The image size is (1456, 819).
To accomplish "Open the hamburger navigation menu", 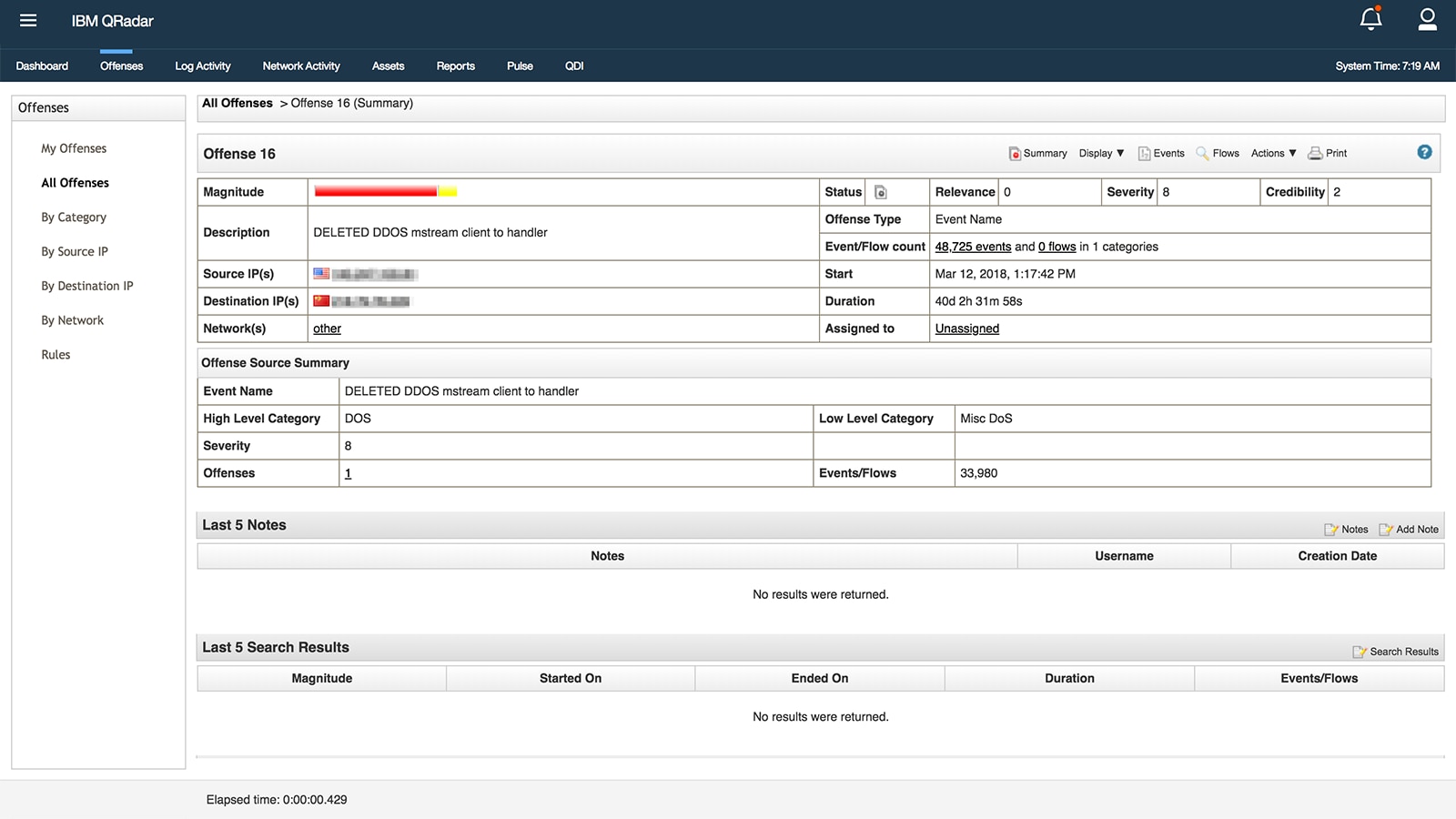I will 28,20.
